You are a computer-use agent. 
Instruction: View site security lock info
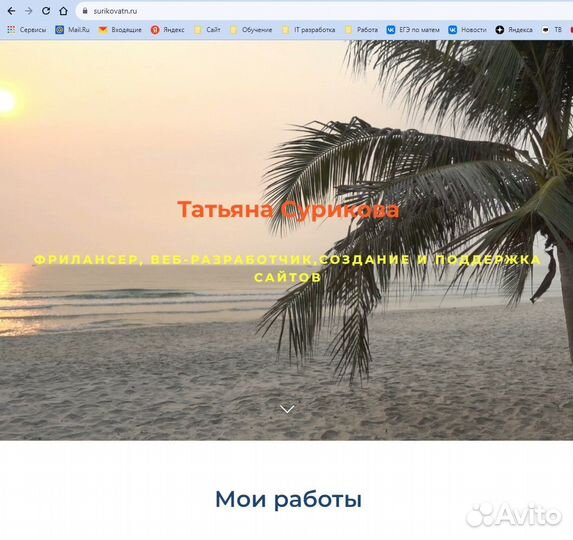pyautogui.click(x=85, y=11)
